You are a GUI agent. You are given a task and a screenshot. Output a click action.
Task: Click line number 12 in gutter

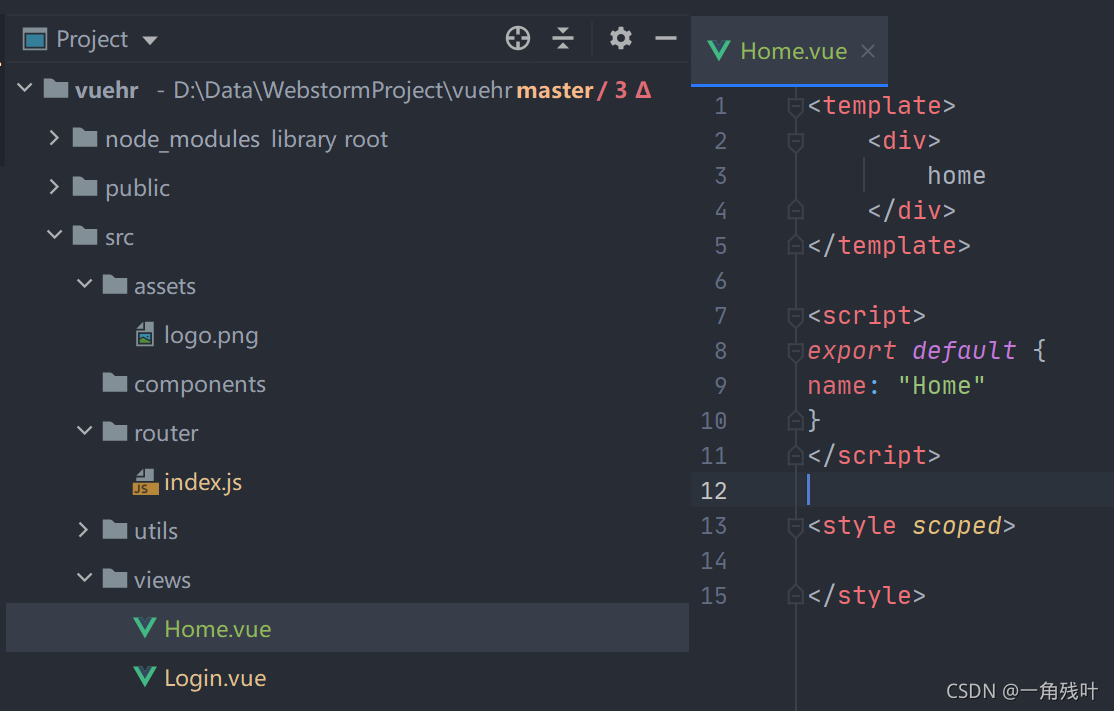713,490
